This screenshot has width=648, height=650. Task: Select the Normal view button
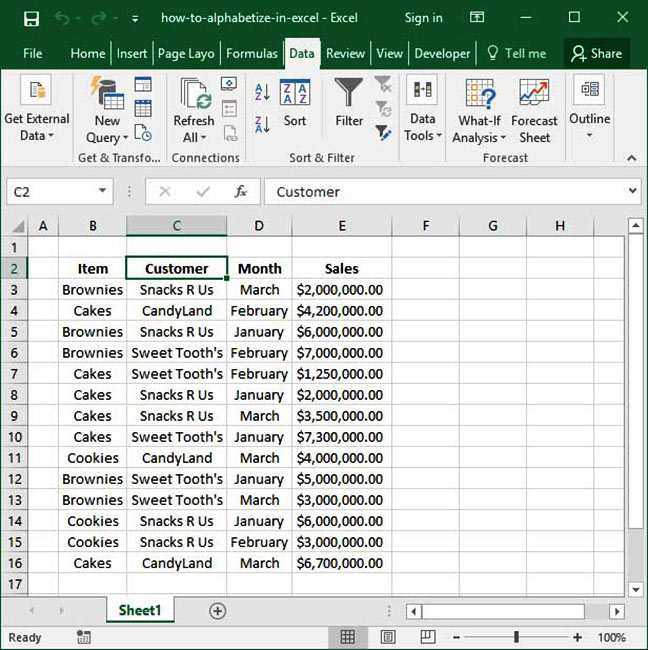point(348,637)
